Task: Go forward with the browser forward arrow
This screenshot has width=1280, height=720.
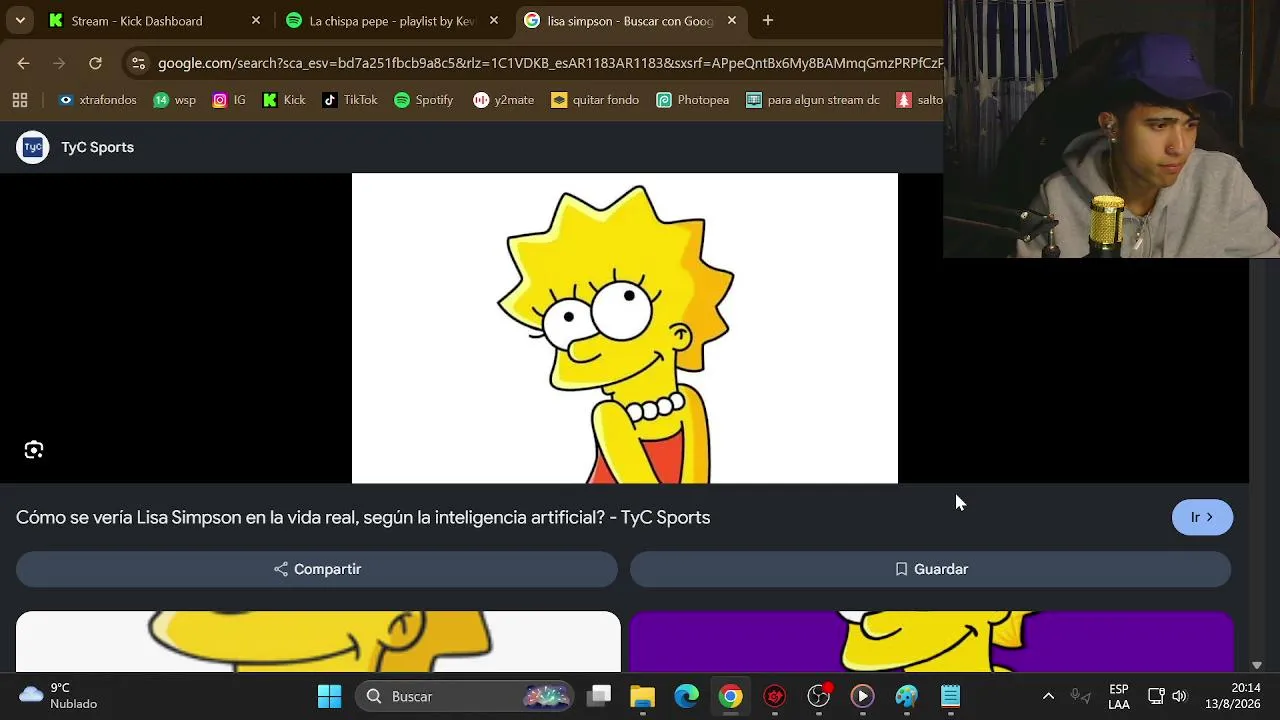Action: (x=59, y=63)
